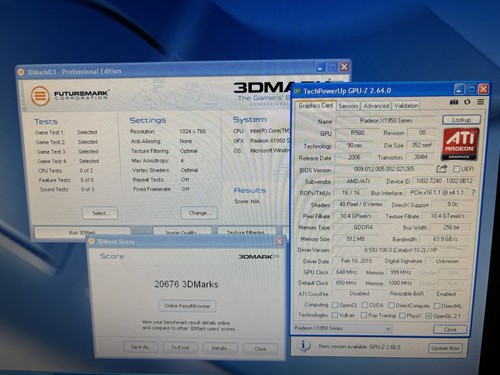Toggle the Vulkan checkbox

(335, 315)
